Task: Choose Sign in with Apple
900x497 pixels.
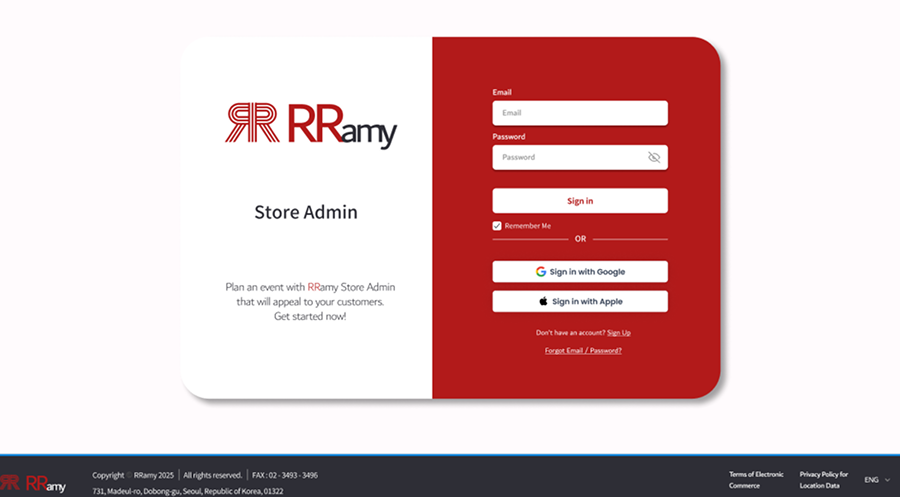Action: pos(580,301)
